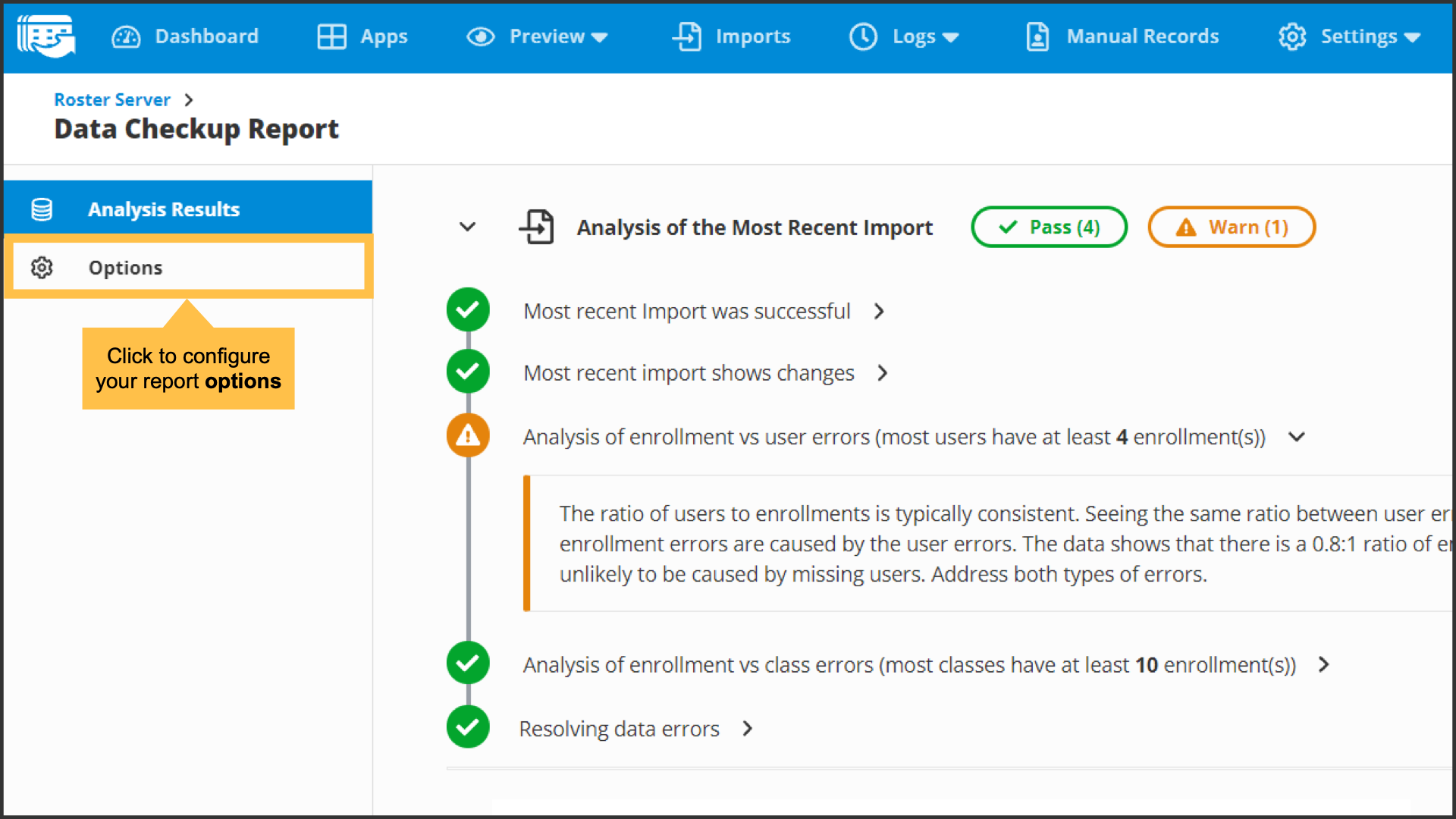This screenshot has height=819, width=1456.
Task: Click the application logo in the top bar
Action: point(45,36)
